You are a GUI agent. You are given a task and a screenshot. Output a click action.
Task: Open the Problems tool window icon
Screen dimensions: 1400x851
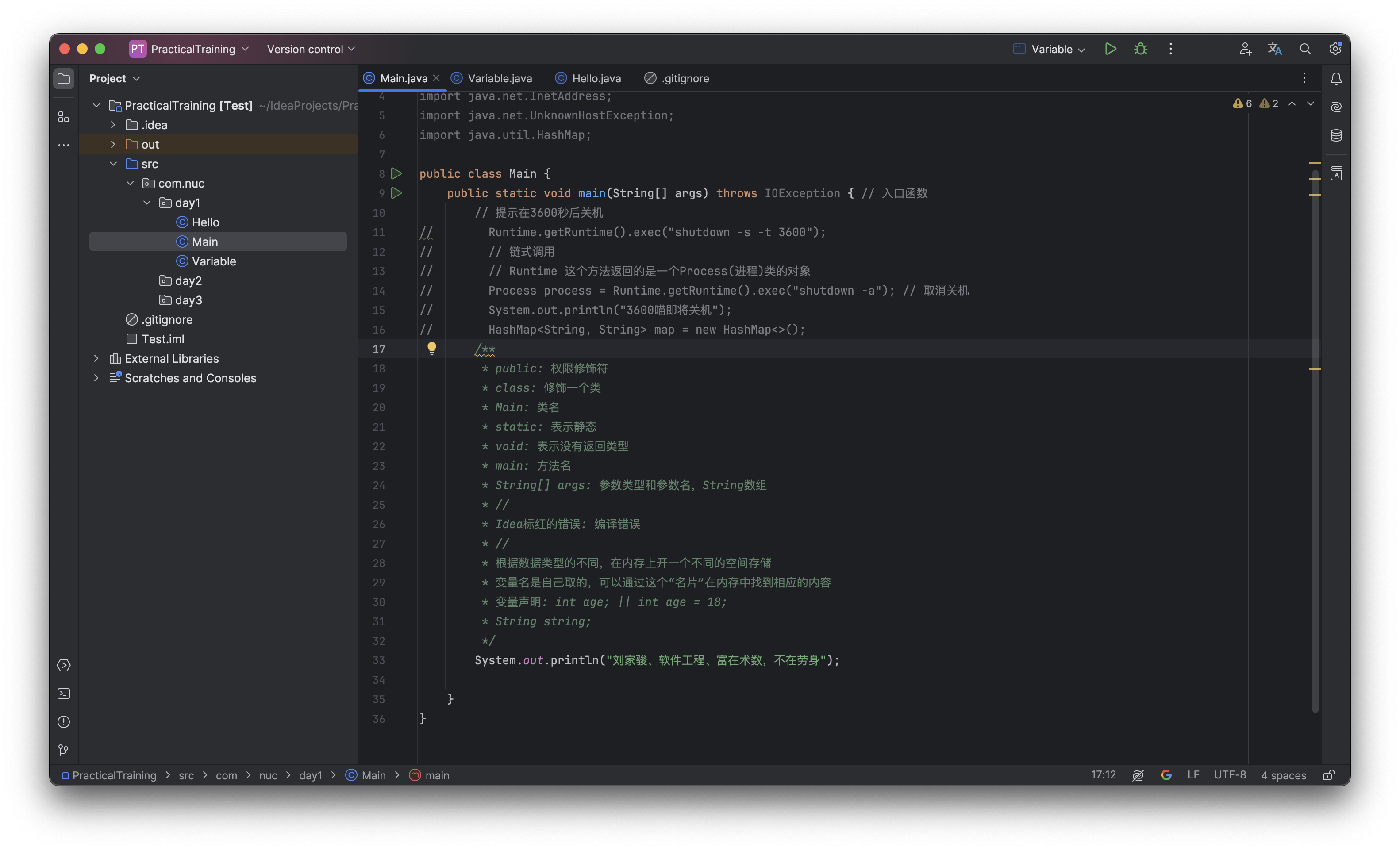(64, 721)
